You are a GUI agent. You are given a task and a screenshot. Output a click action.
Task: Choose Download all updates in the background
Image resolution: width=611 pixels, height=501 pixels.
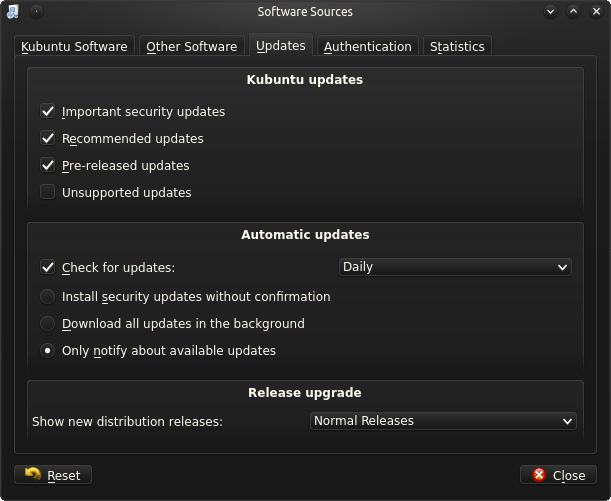click(47, 324)
